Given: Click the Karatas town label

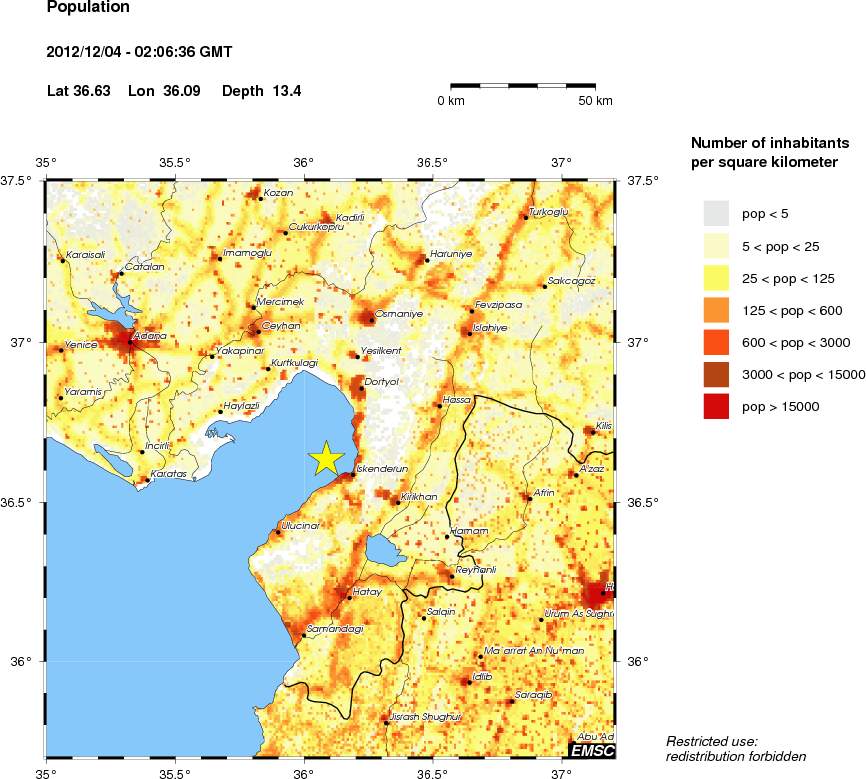Looking at the screenshot, I should coord(168,473).
